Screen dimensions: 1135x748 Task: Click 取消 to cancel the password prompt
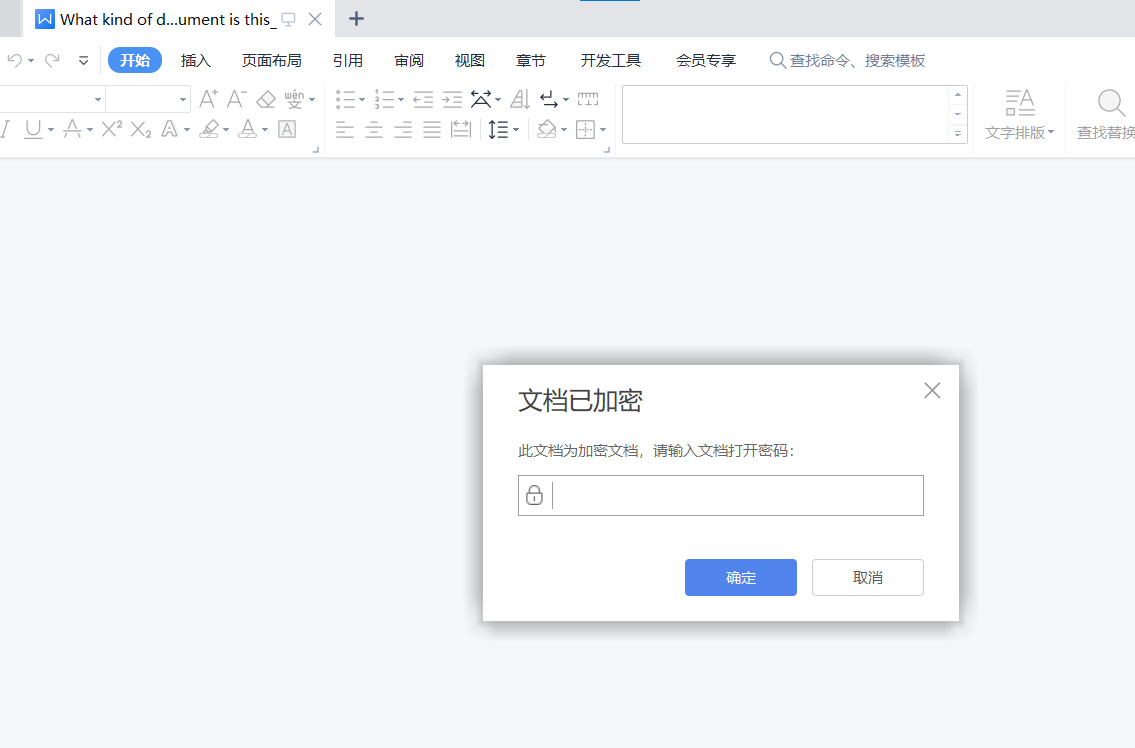[867, 577]
